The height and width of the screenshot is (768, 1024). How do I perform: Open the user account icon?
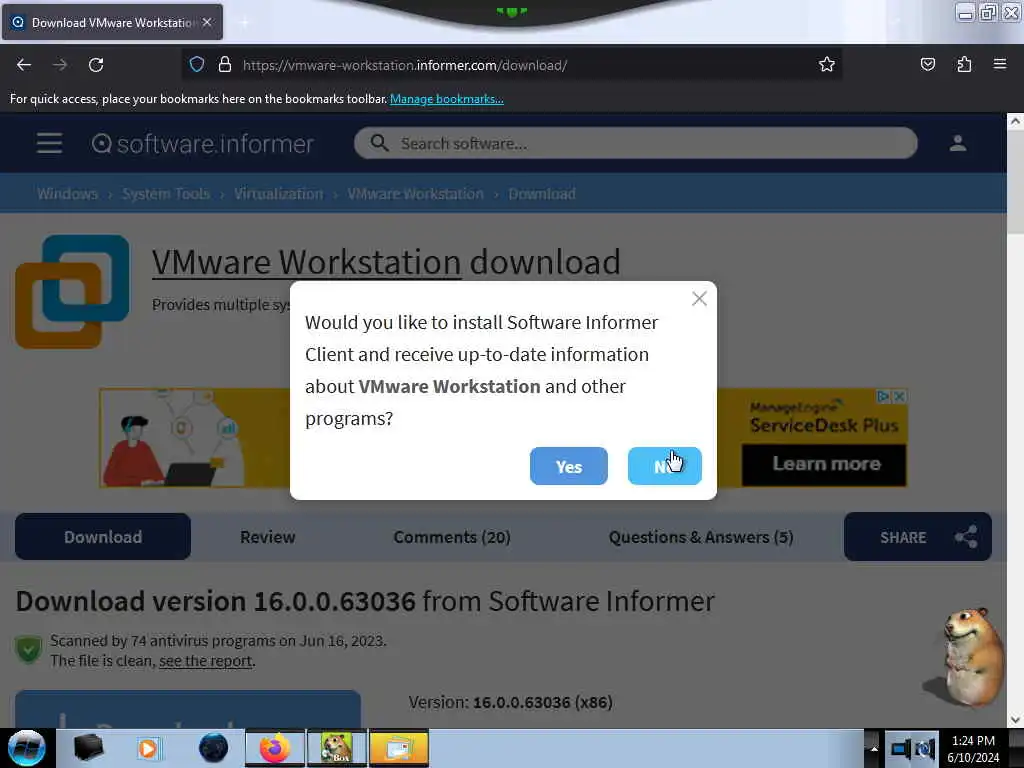pyautogui.click(x=957, y=143)
